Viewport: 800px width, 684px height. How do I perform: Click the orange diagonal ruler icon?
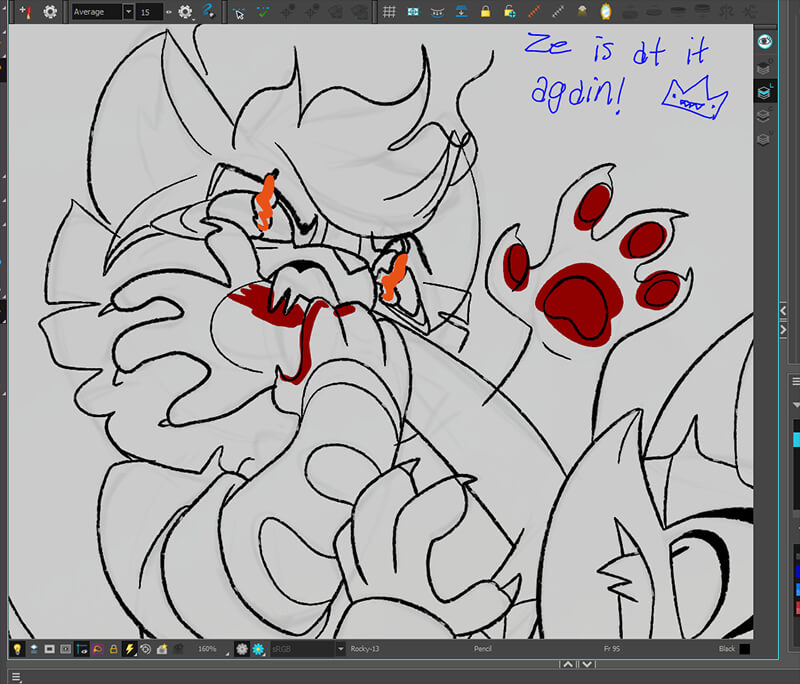(x=534, y=11)
